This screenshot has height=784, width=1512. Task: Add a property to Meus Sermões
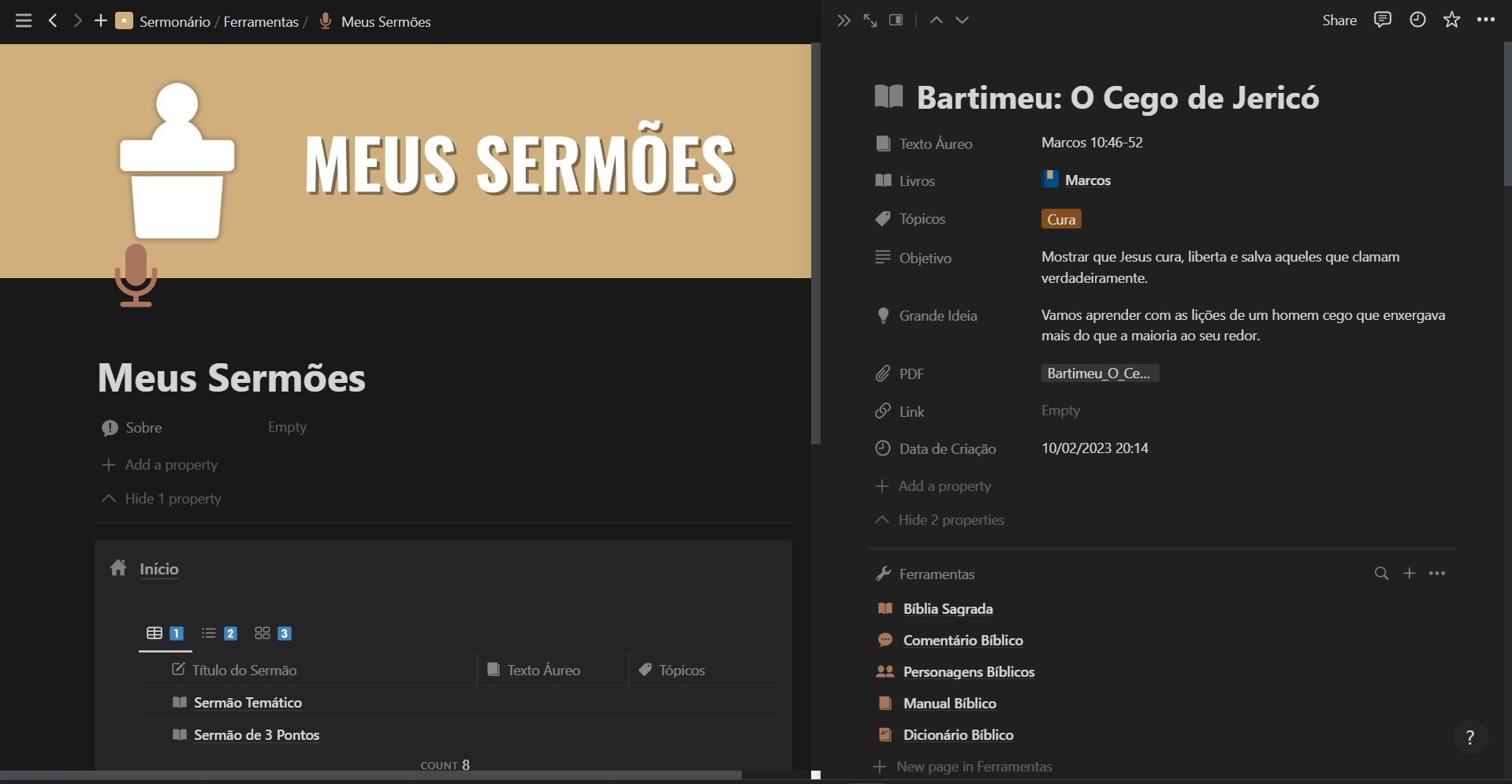(159, 465)
